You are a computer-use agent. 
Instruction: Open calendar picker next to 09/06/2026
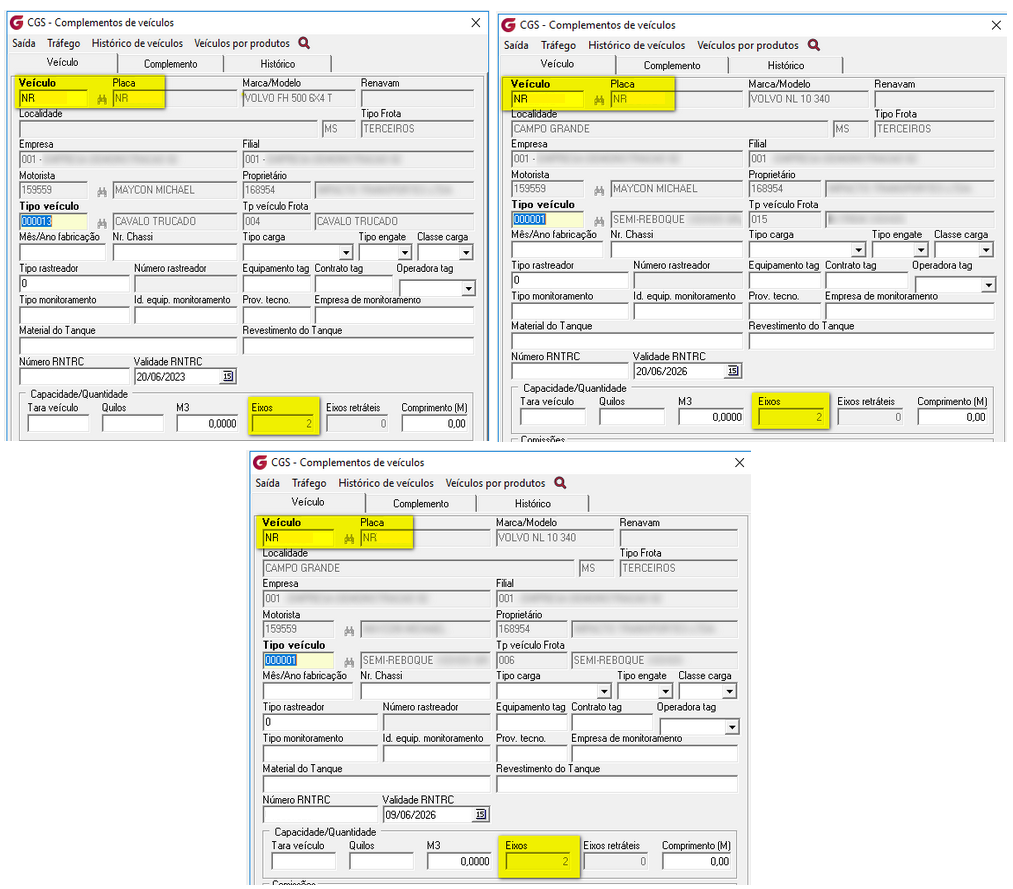pos(481,814)
